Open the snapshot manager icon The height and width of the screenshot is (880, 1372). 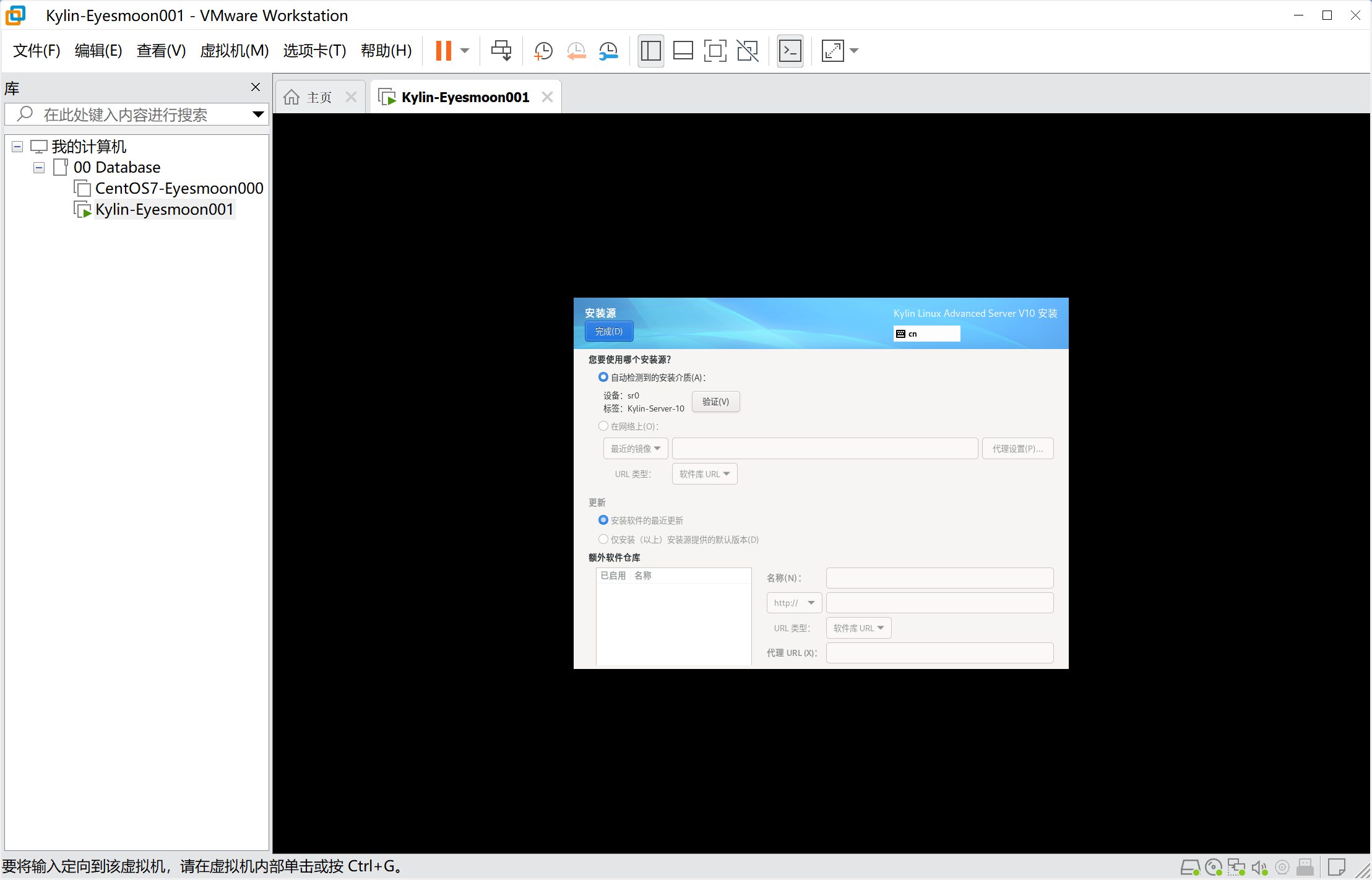tap(609, 51)
